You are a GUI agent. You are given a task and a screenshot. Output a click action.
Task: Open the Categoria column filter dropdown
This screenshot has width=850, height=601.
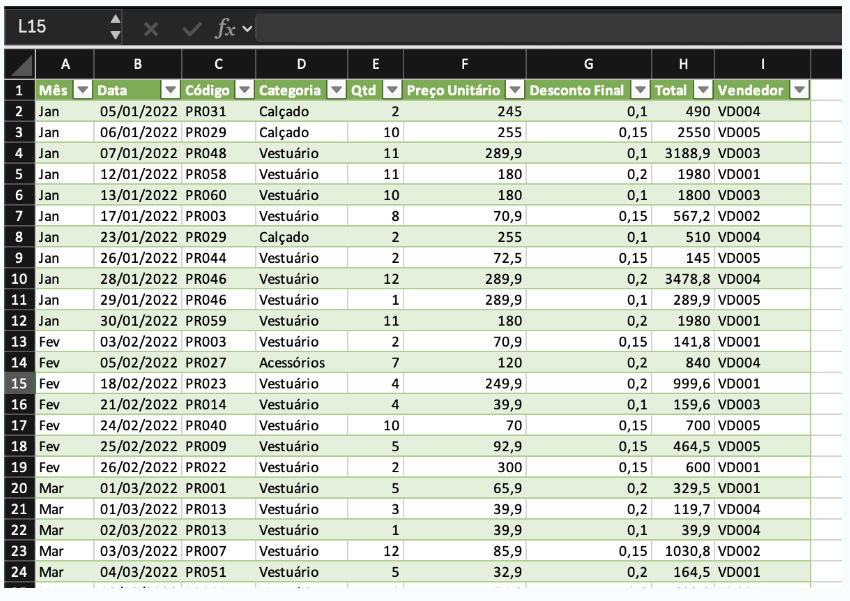337,90
